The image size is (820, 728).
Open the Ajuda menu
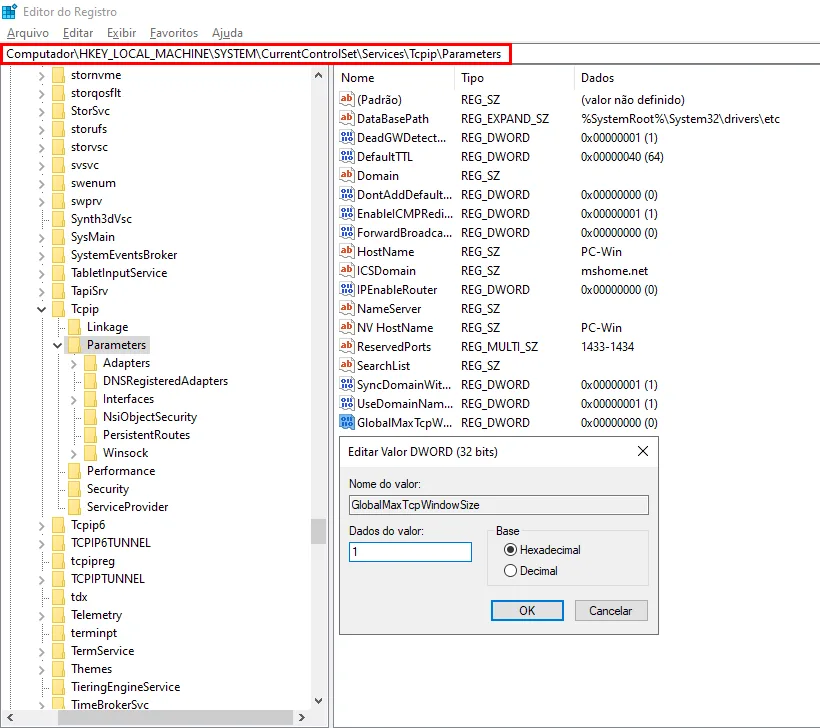click(x=227, y=33)
